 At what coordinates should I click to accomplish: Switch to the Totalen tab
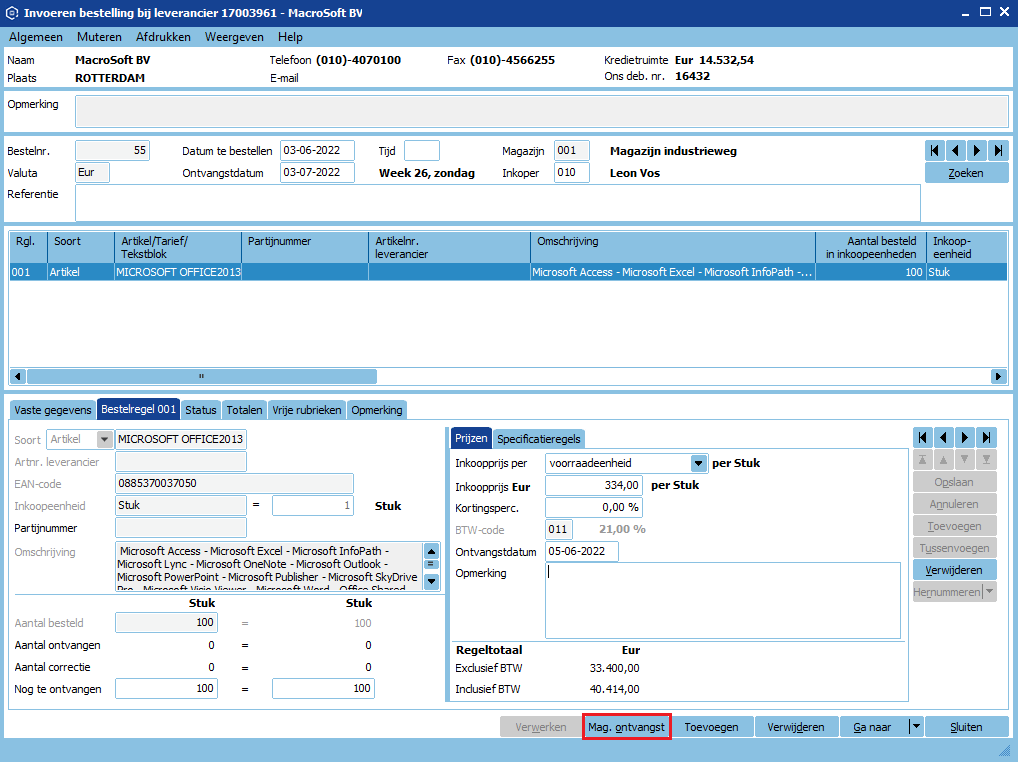(244, 410)
